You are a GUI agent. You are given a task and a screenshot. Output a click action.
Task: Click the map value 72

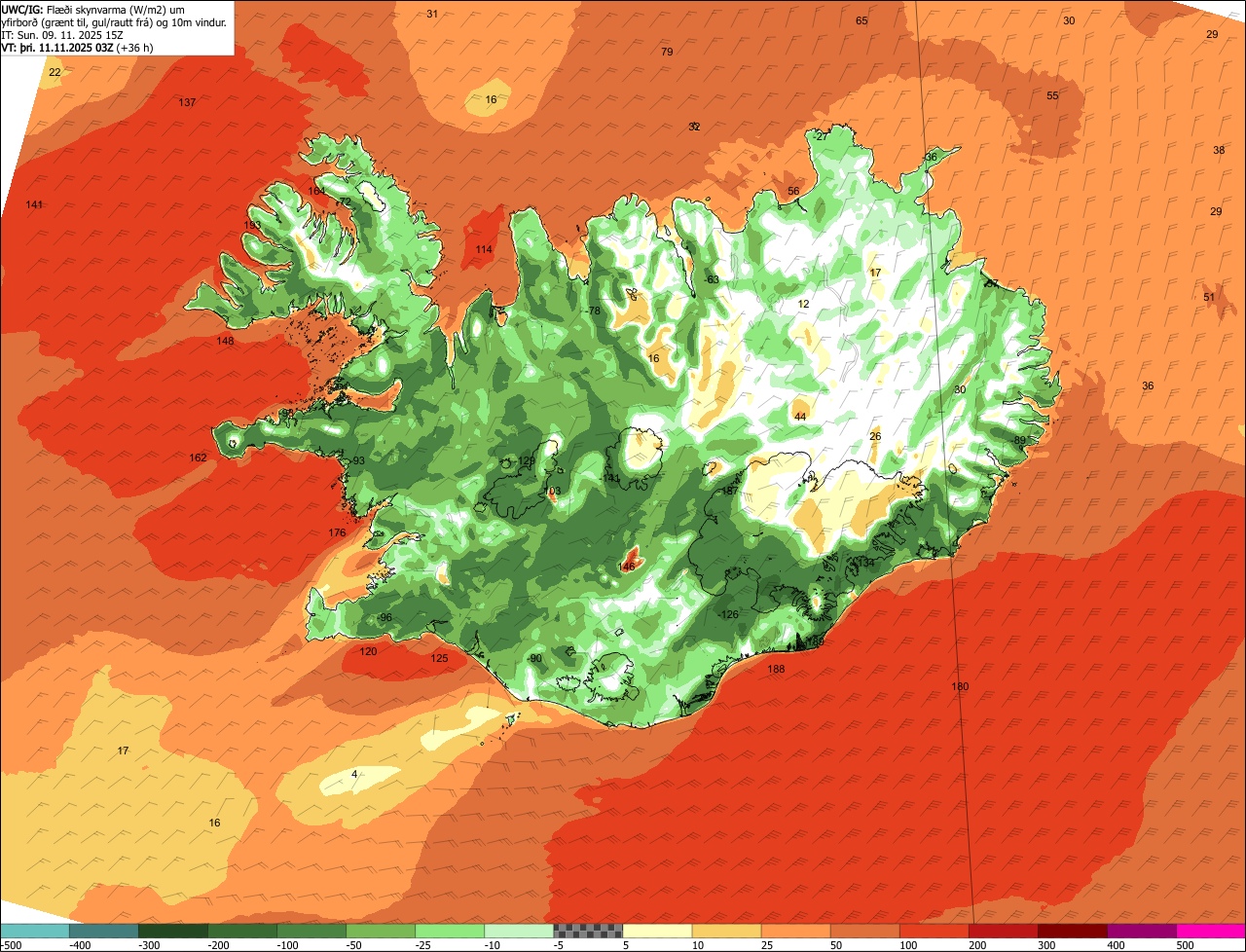click(x=345, y=201)
